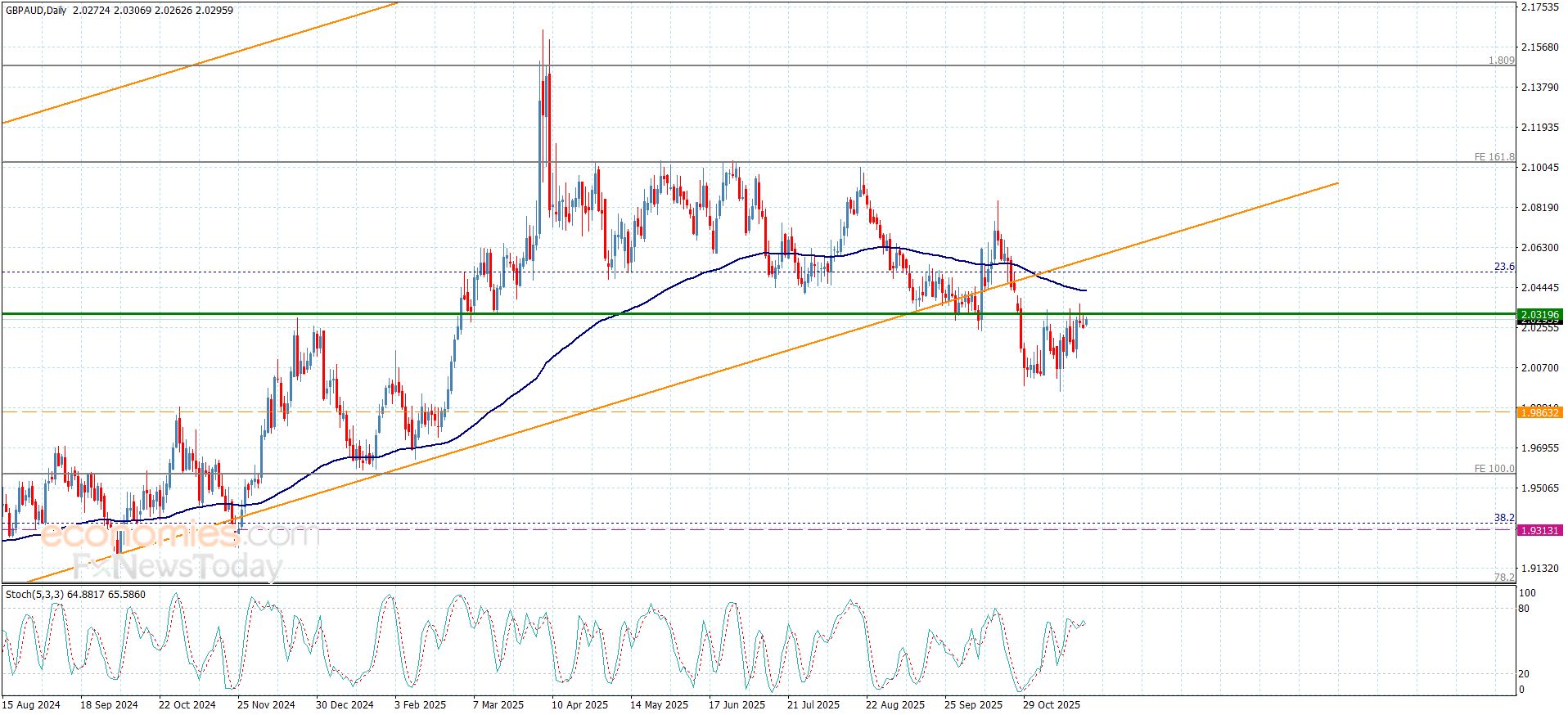Click the 29 Oct 2025 date label
This screenshot has height=715, width=1568.
pos(1052,705)
